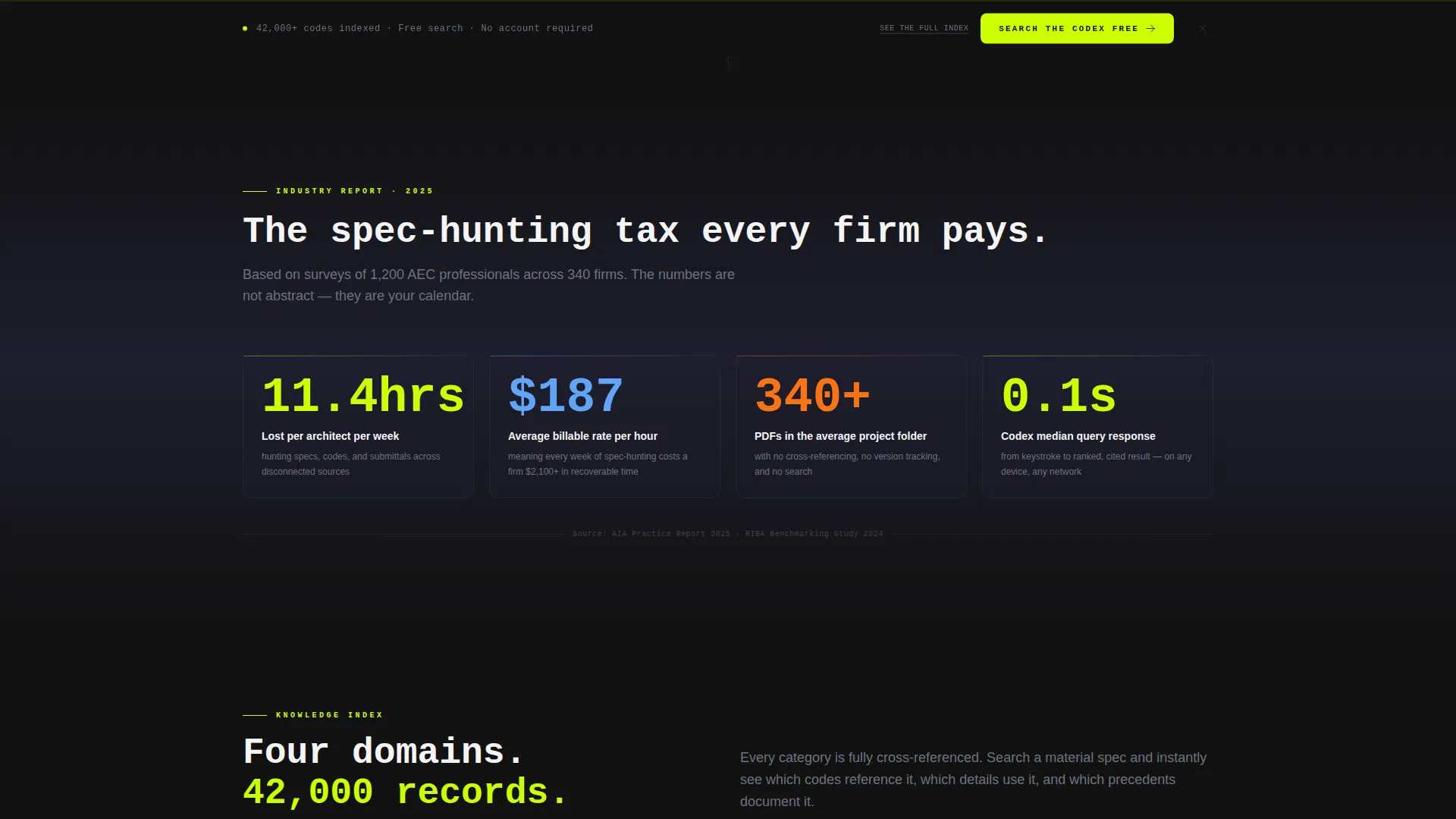Click the '42,000+ codes indexed' banner text
Screen dimensions: 1456x819
tap(425, 29)
